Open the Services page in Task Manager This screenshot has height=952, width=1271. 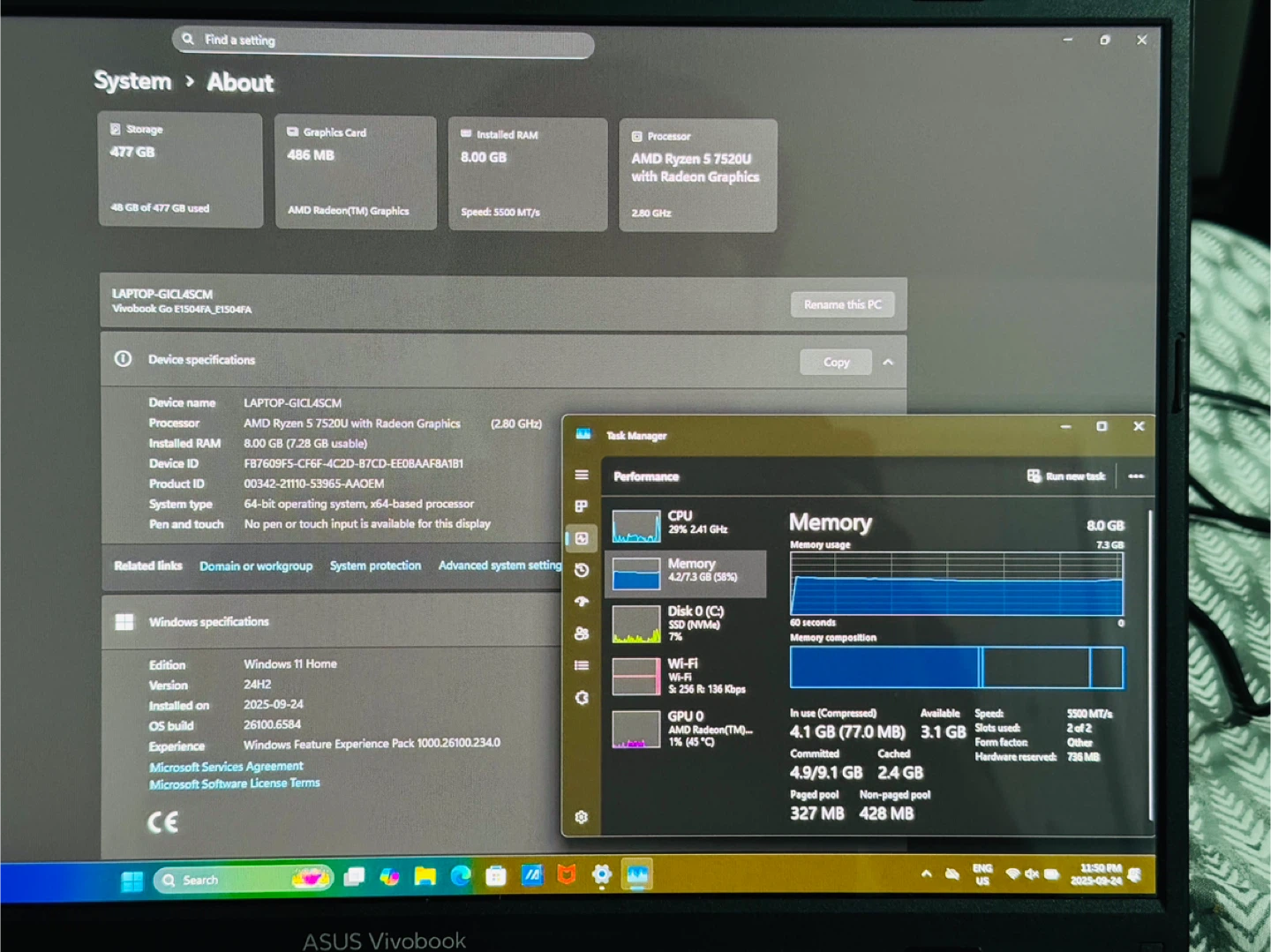pos(581,698)
